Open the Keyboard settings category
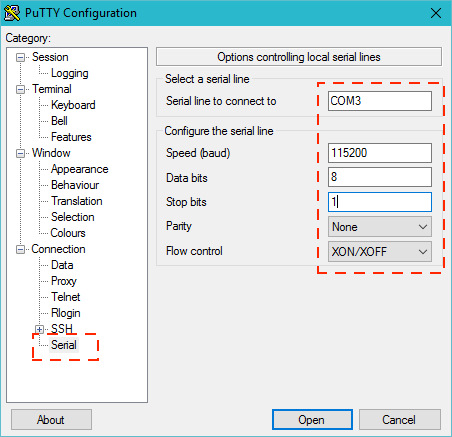 [x=73, y=105]
